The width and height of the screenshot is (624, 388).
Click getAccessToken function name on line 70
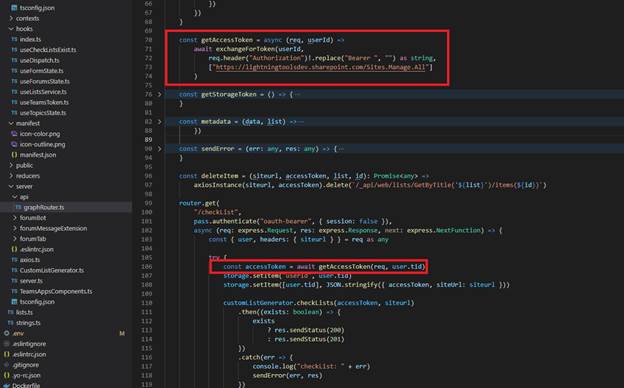click(x=226, y=40)
